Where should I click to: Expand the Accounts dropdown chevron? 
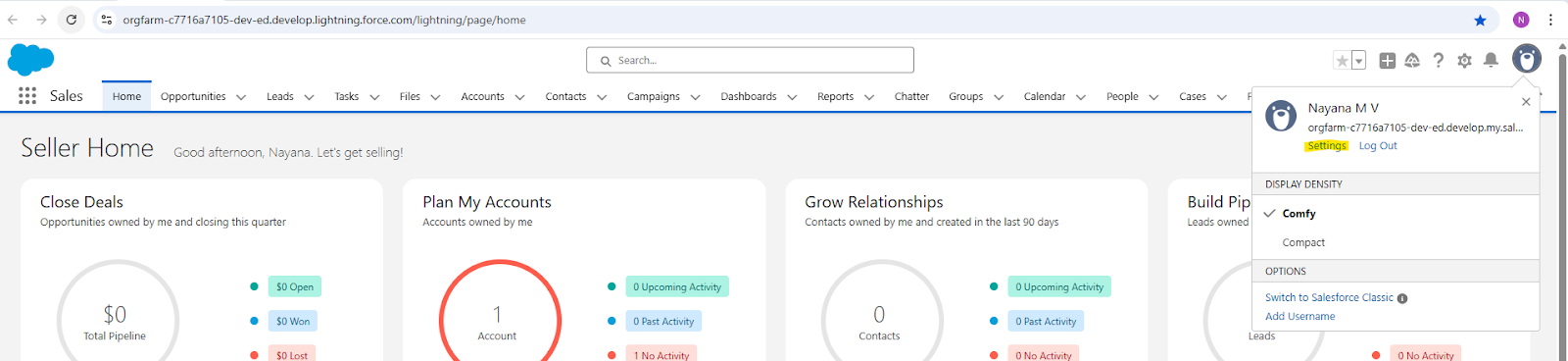(519, 97)
